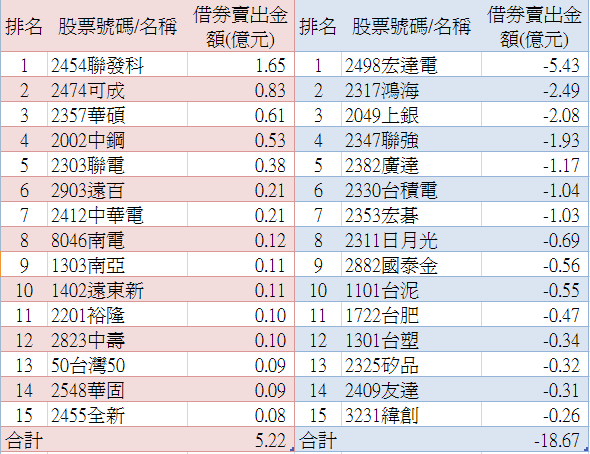
Task: Click the 2382廣達 cell
Action: click(411, 165)
